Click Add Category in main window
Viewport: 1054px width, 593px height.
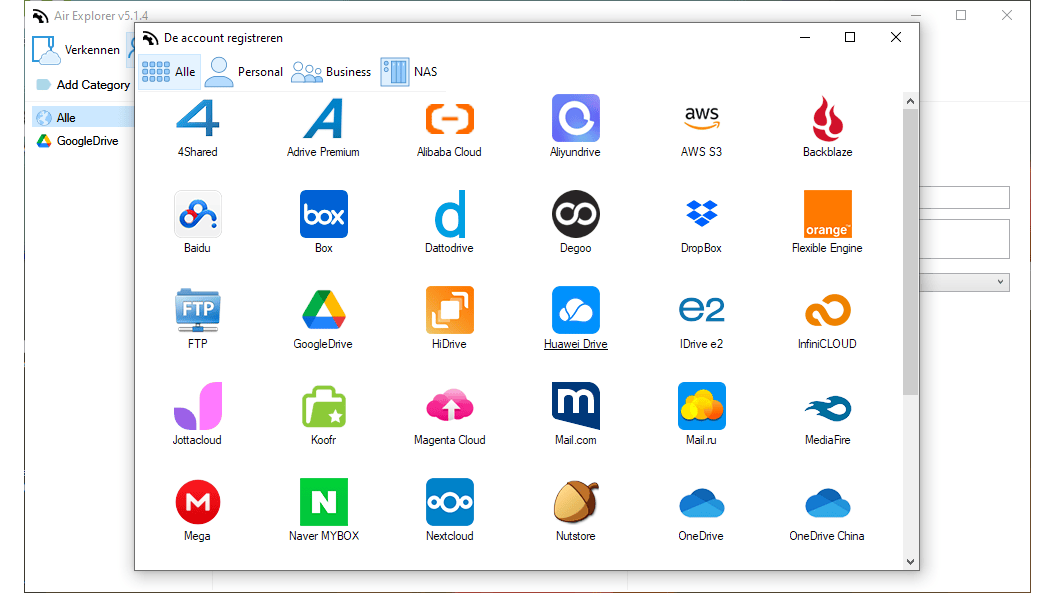pyautogui.click(x=83, y=85)
